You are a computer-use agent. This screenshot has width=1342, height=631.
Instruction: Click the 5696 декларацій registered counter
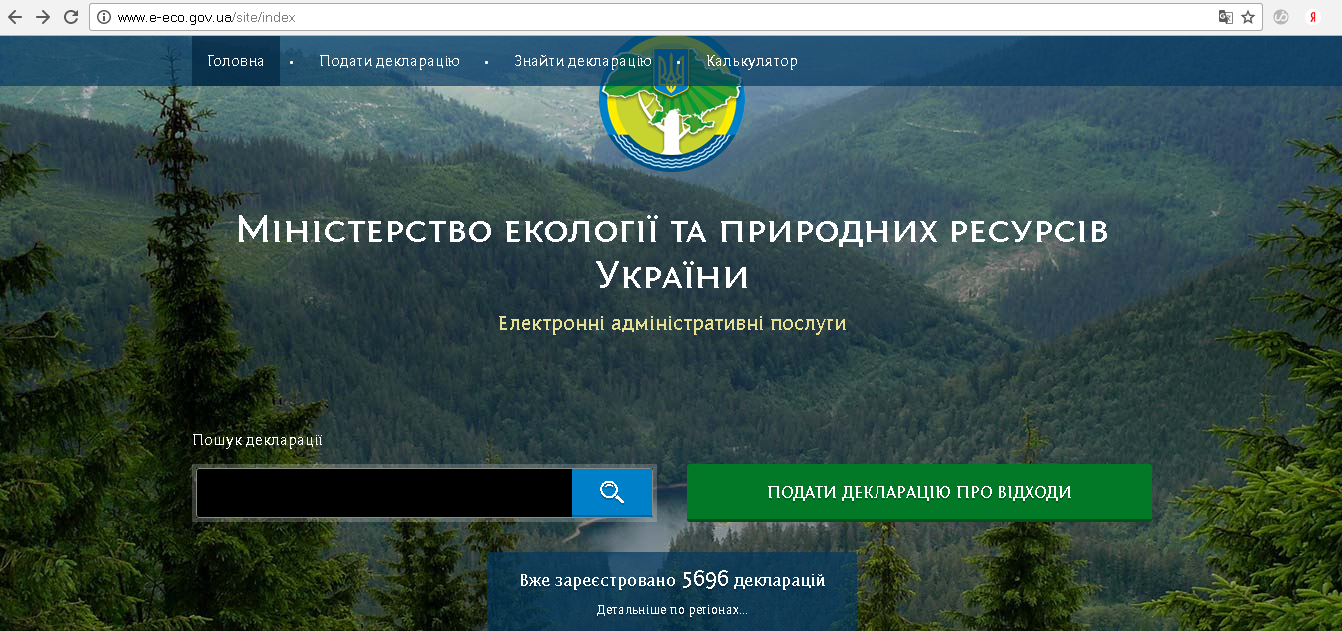tap(672, 580)
